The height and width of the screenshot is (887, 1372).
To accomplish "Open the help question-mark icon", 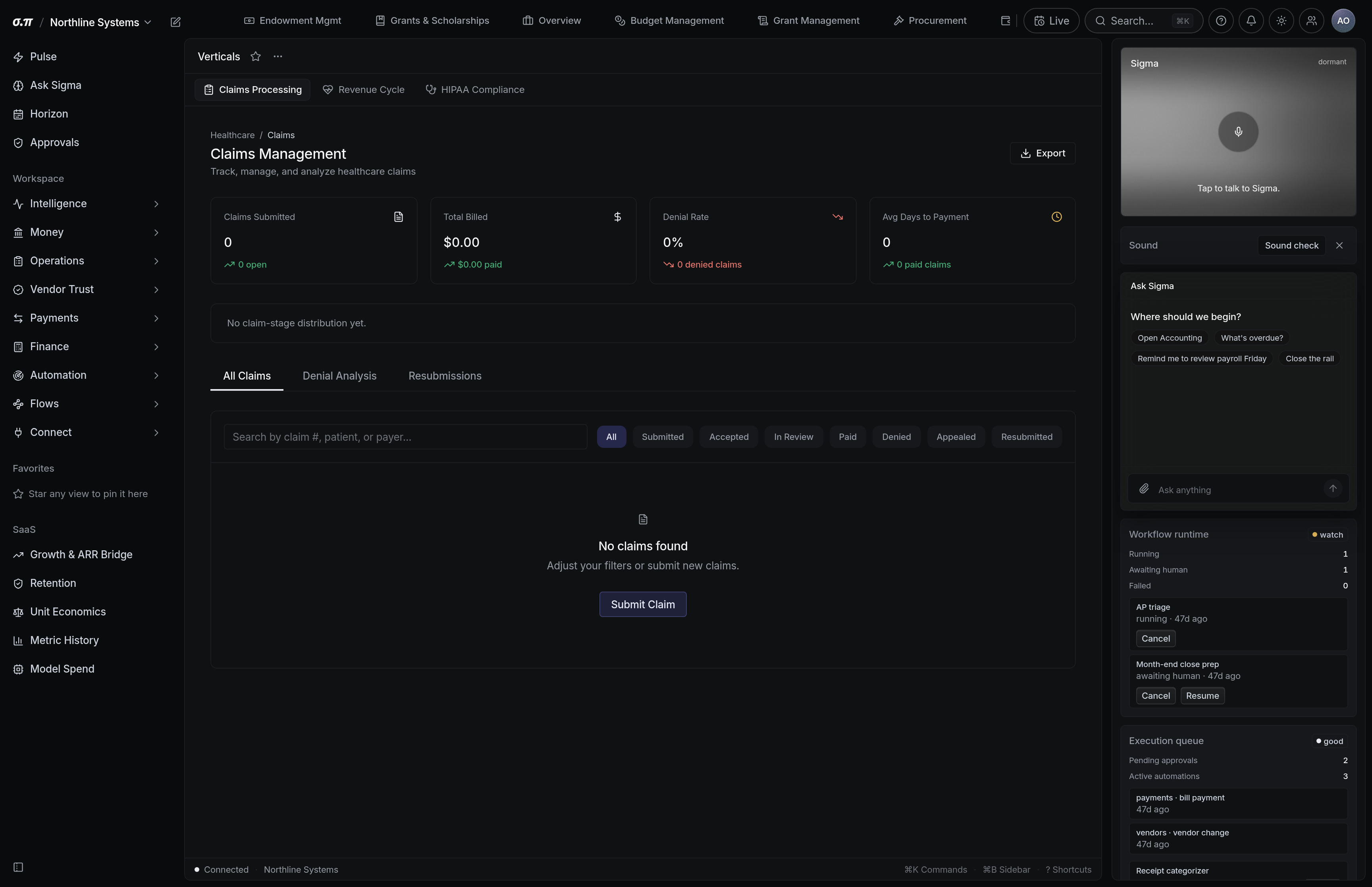I will [1221, 21].
